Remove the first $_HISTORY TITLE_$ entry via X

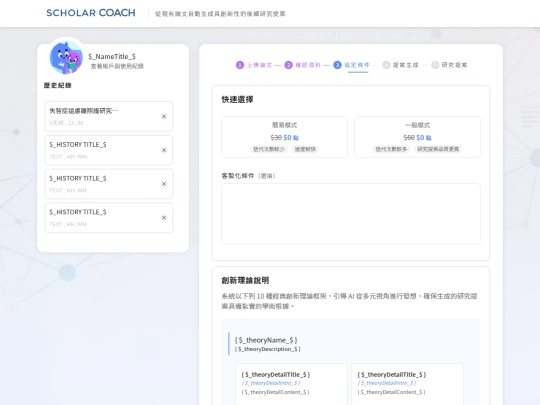(x=164, y=150)
